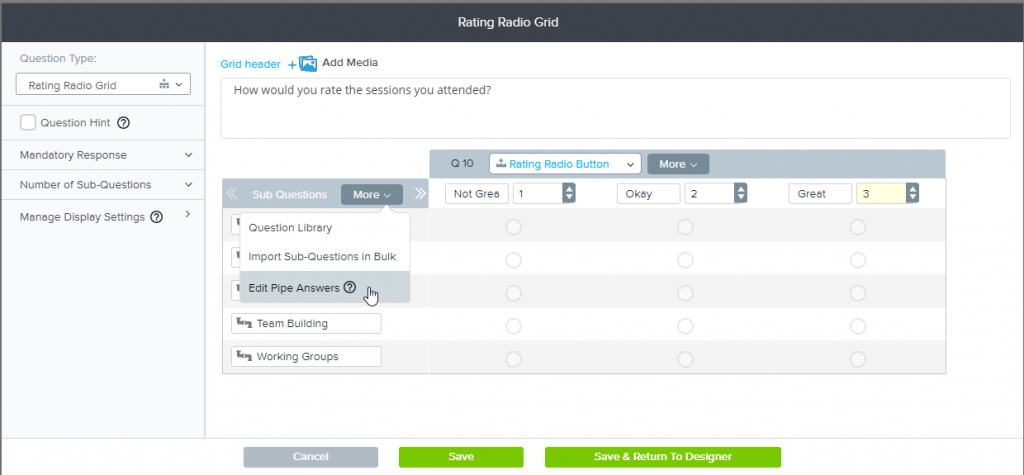This screenshot has width=1024, height=475.
Task: Click the Add Media image icon
Action: click(308, 63)
